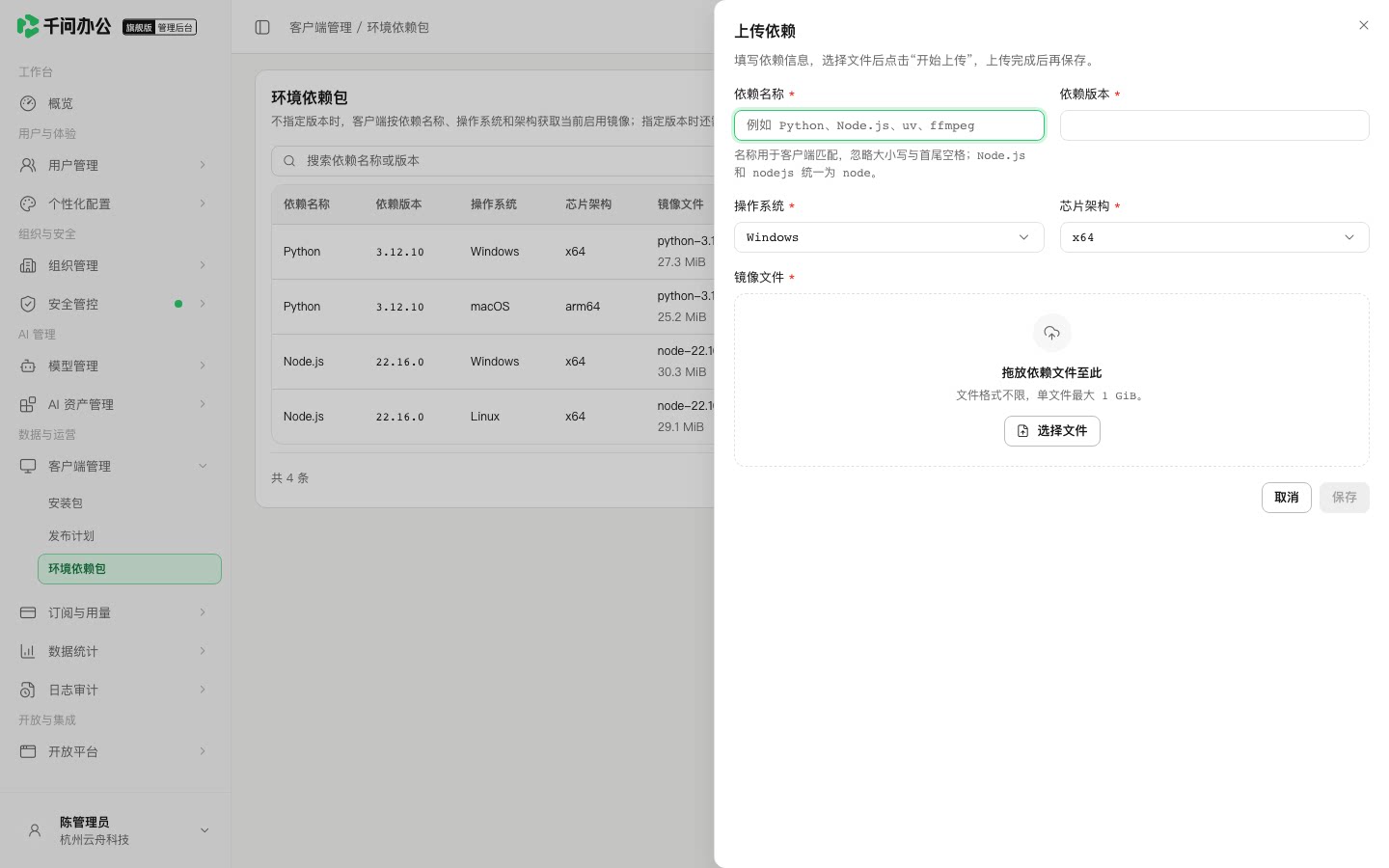
Task: Click the 保存 button
Action: pos(1344,498)
